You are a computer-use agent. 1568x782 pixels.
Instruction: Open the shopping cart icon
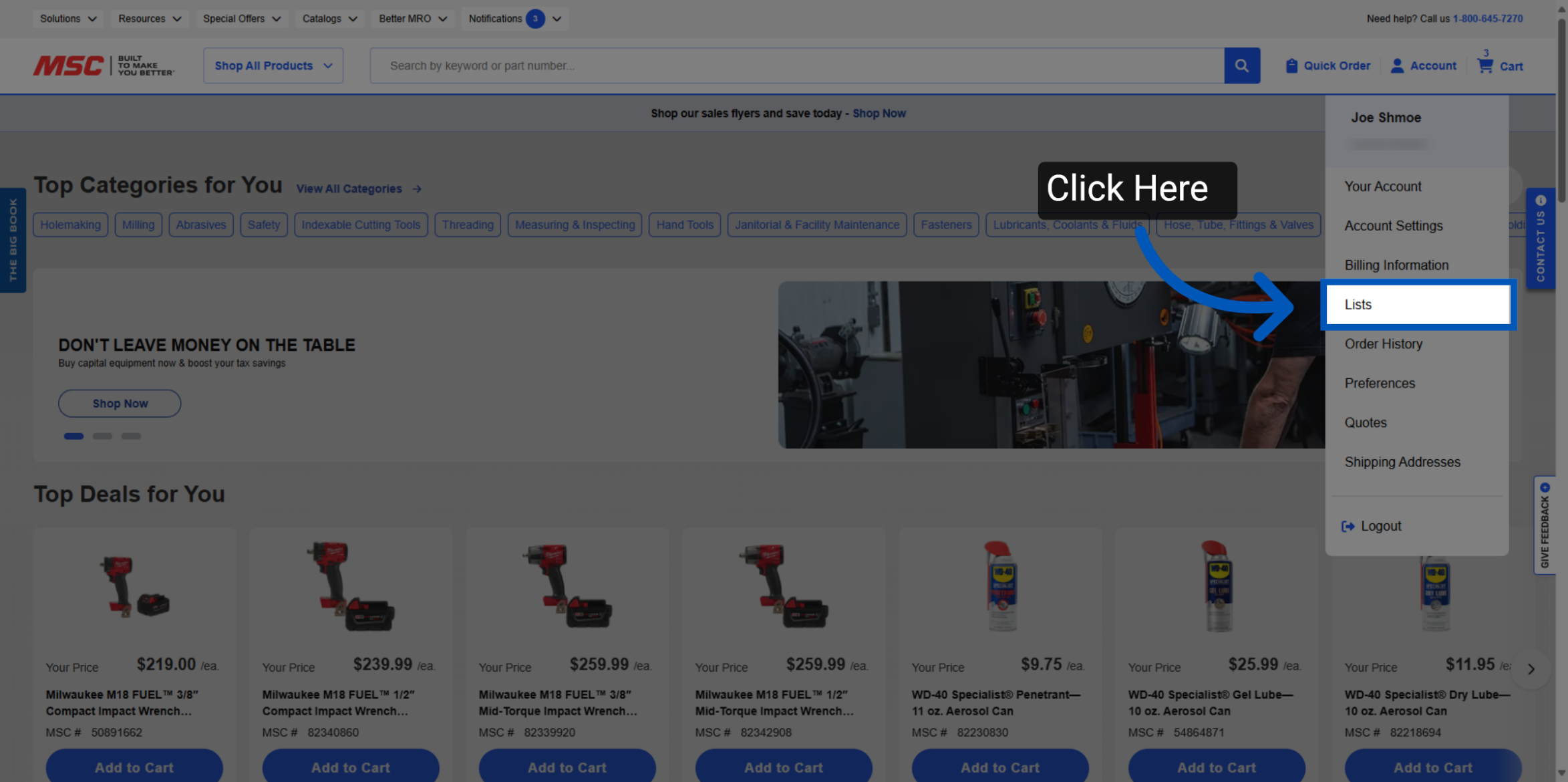coord(1485,66)
